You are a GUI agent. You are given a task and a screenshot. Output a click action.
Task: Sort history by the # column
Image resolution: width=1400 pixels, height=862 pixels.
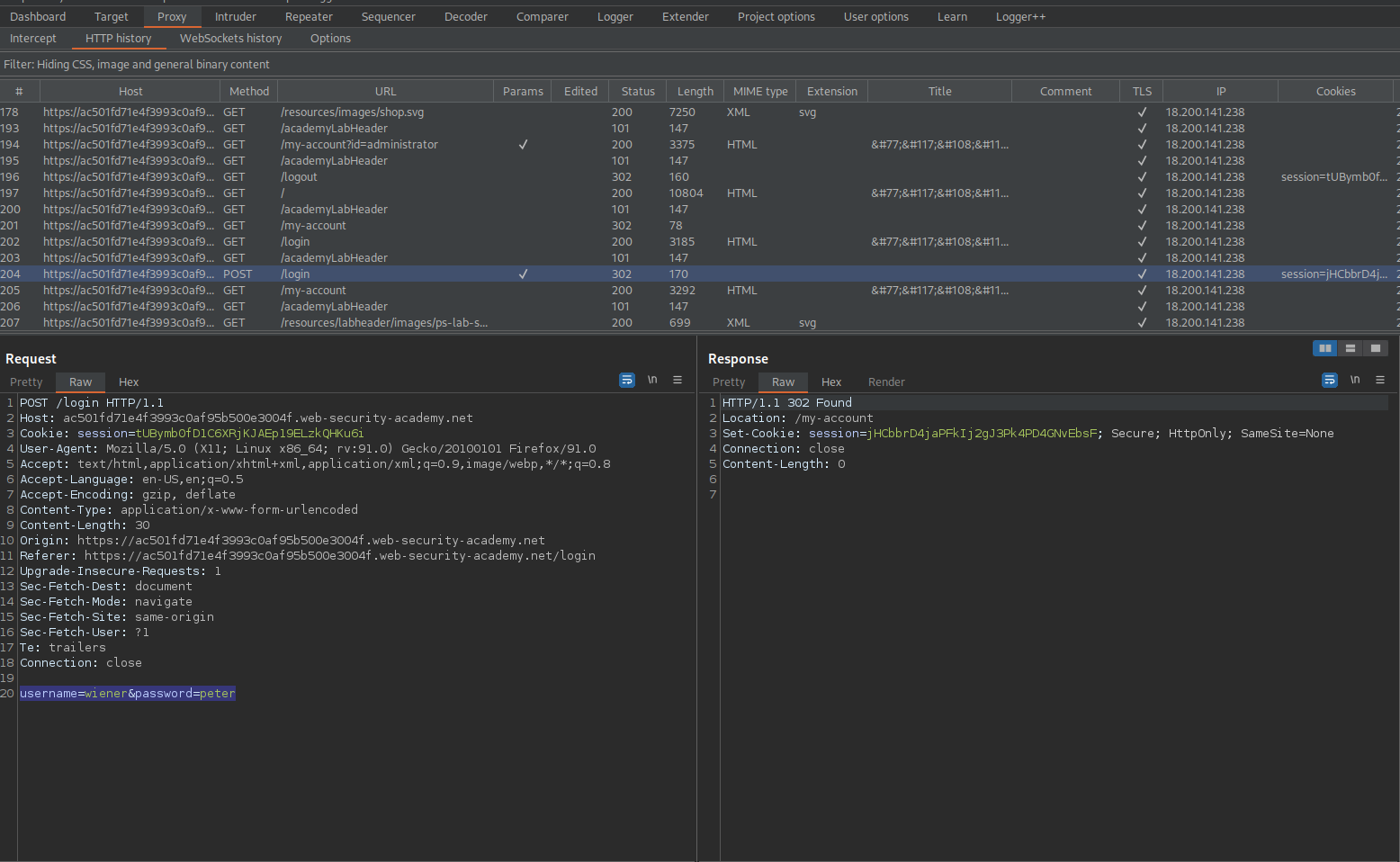[20, 92]
